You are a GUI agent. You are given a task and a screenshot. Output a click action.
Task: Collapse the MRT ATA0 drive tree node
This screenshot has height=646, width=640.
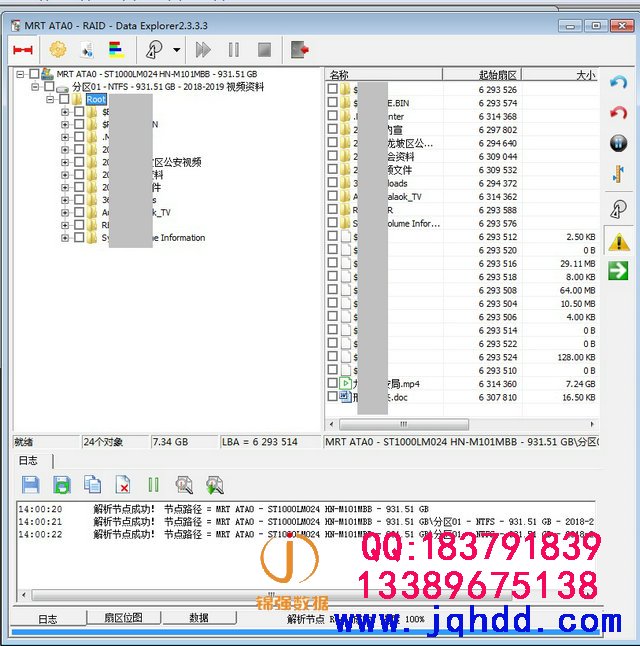pyautogui.click(x=20, y=74)
